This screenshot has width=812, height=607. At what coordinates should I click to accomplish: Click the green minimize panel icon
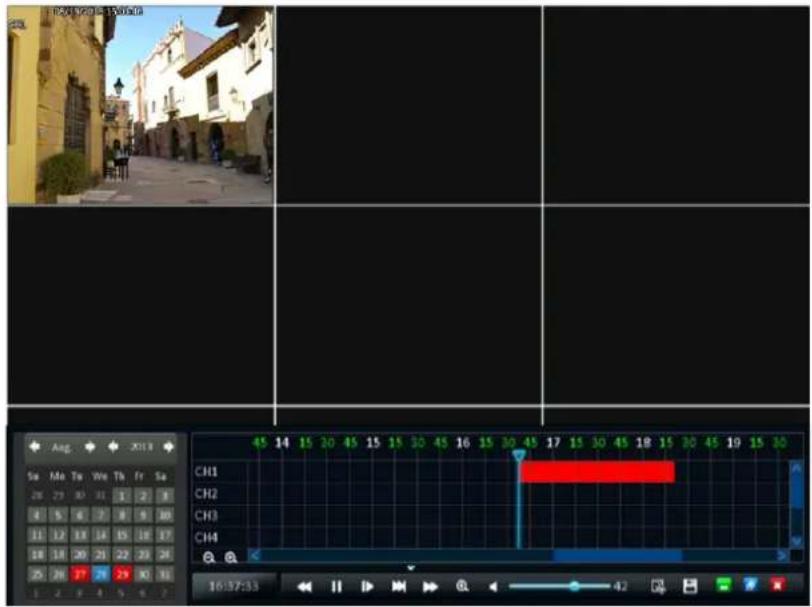pyautogui.click(x=723, y=585)
